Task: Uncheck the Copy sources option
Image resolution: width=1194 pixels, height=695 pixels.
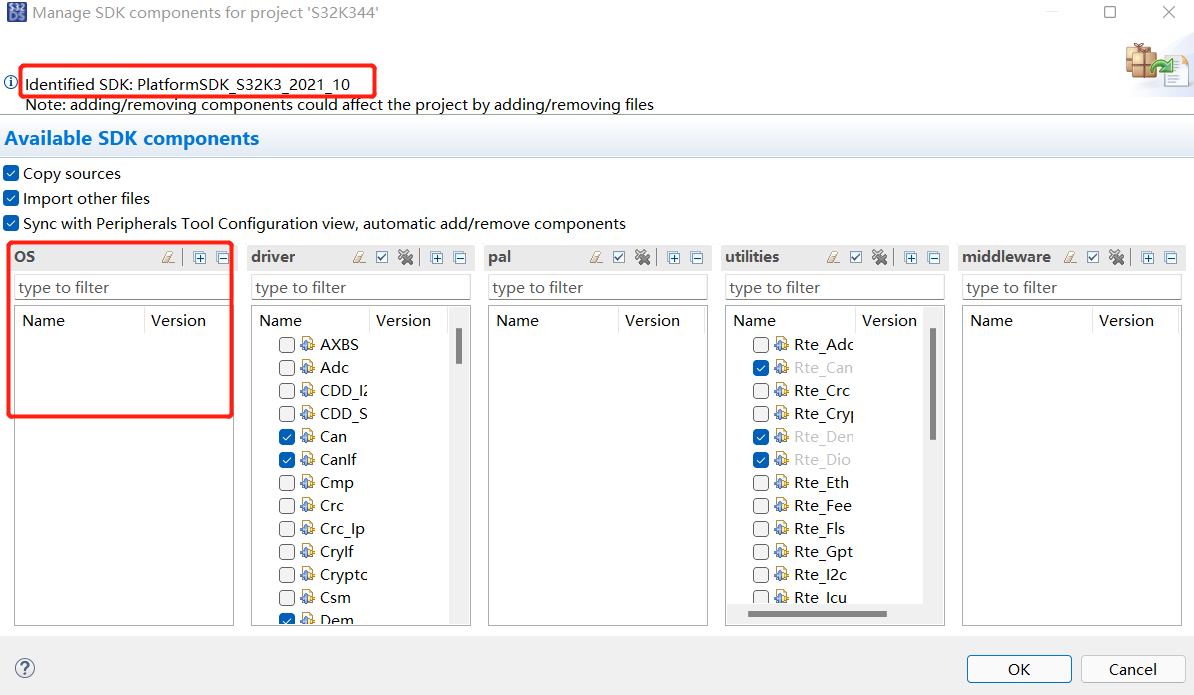Action: (x=10, y=173)
